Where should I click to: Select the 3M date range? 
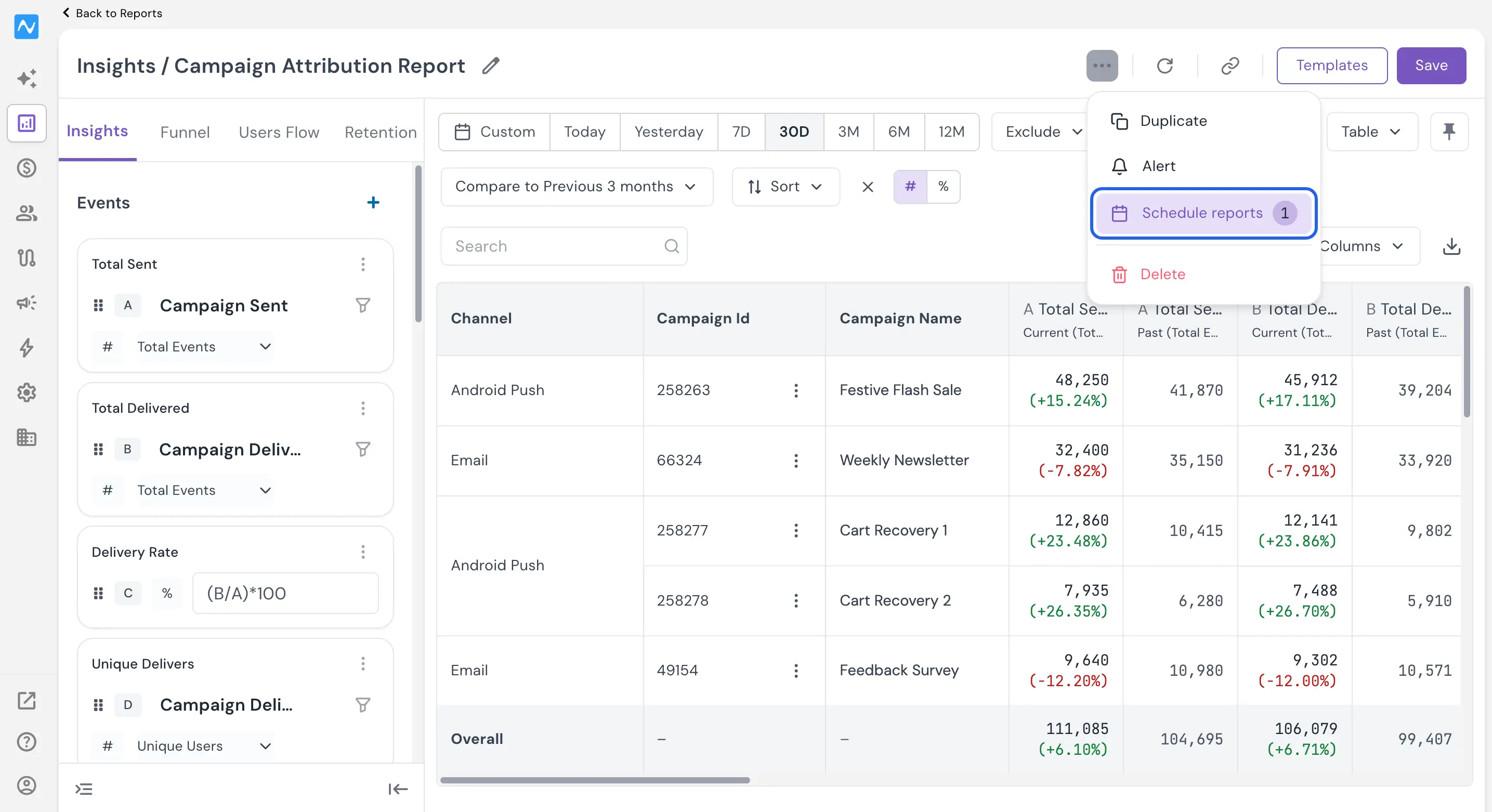pyautogui.click(x=848, y=132)
